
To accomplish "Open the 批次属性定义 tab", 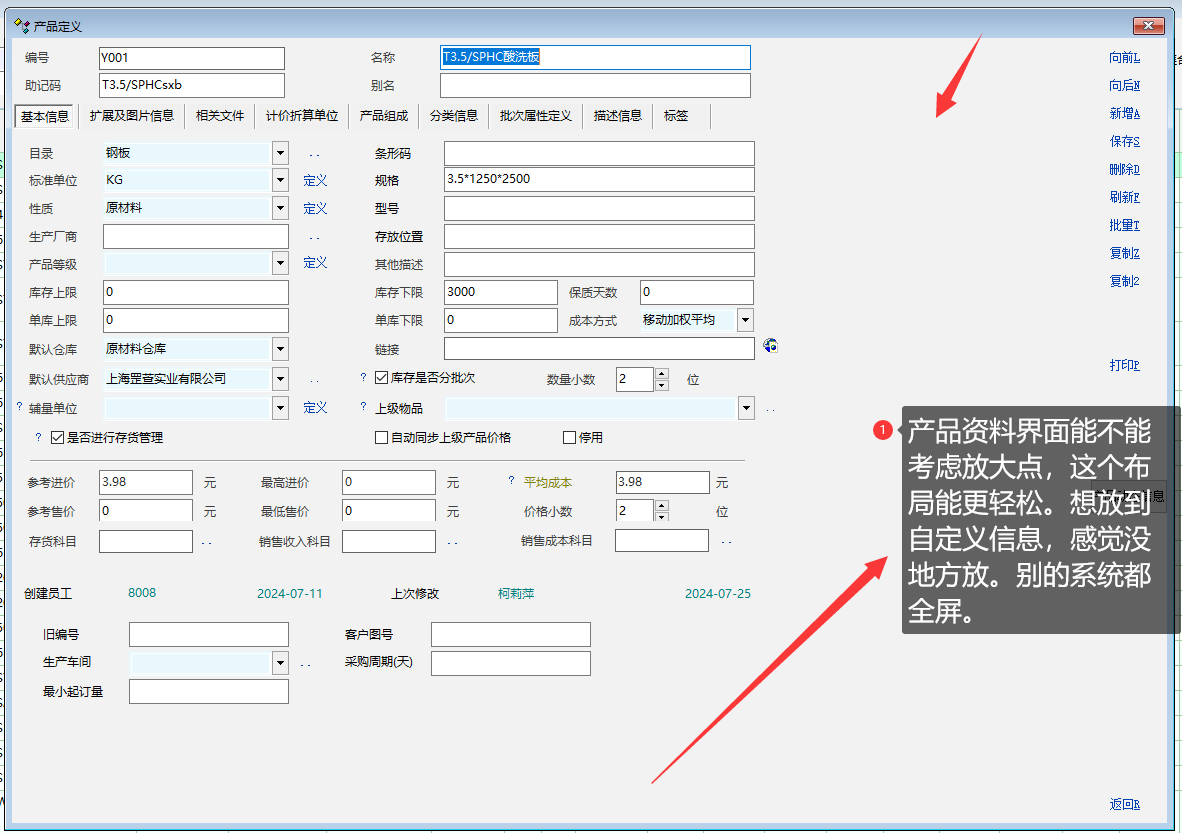I will click(536, 116).
